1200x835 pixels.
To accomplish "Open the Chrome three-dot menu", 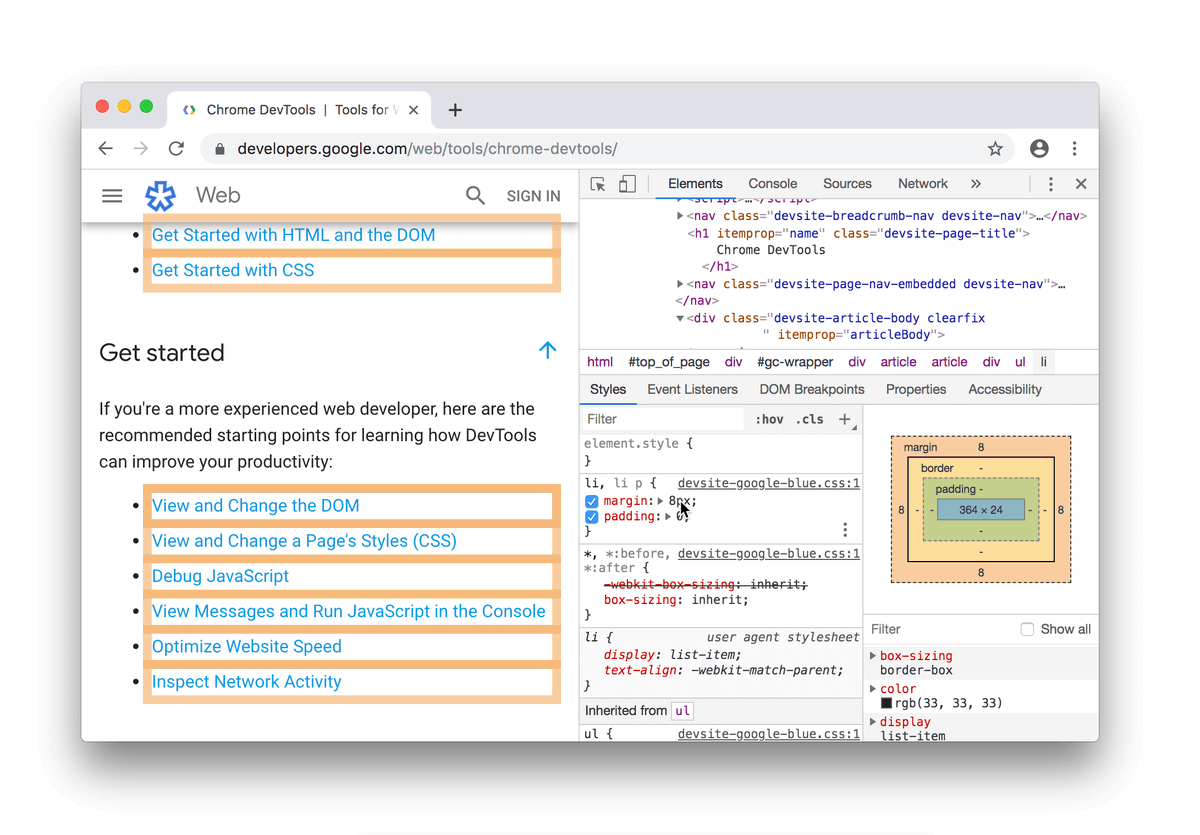I will pyautogui.click(x=1075, y=149).
